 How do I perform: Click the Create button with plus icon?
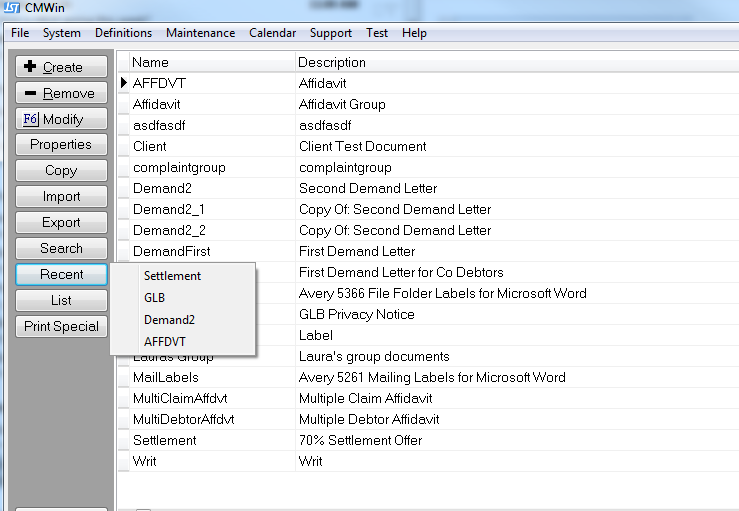[x=62, y=67]
